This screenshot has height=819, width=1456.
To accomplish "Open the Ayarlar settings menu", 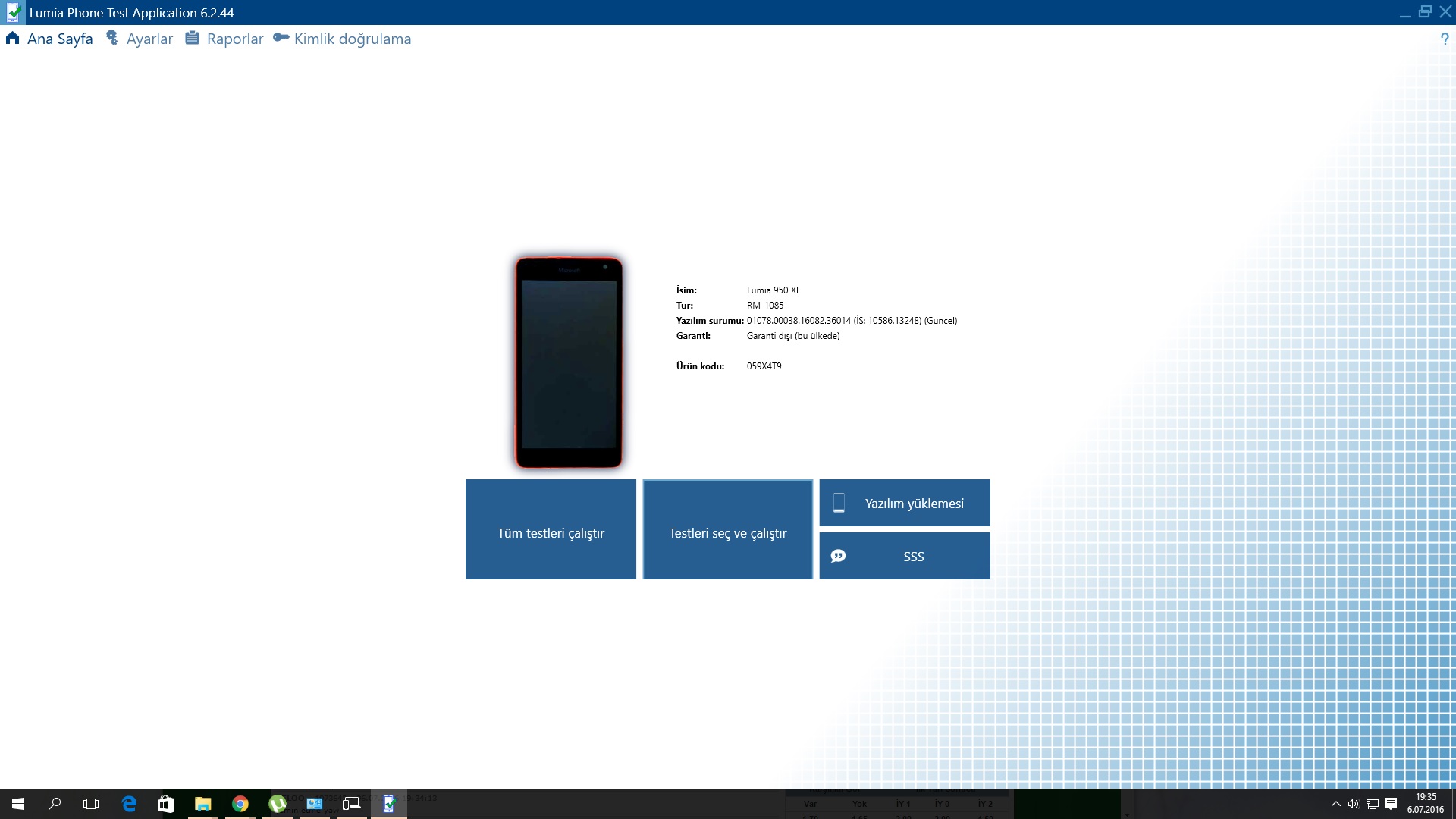I will (x=149, y=39).
